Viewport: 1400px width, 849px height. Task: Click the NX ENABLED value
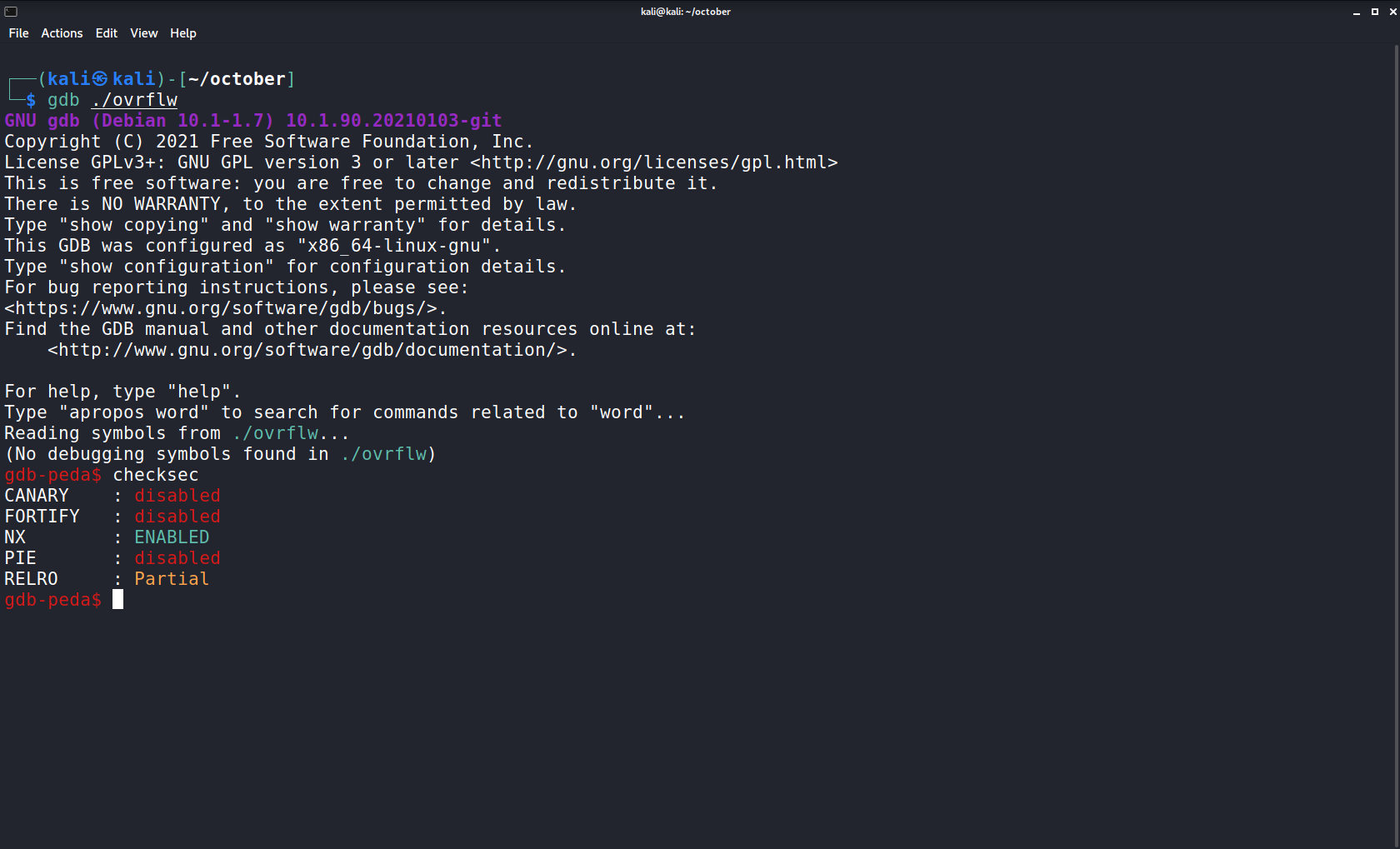pos(172,537)
